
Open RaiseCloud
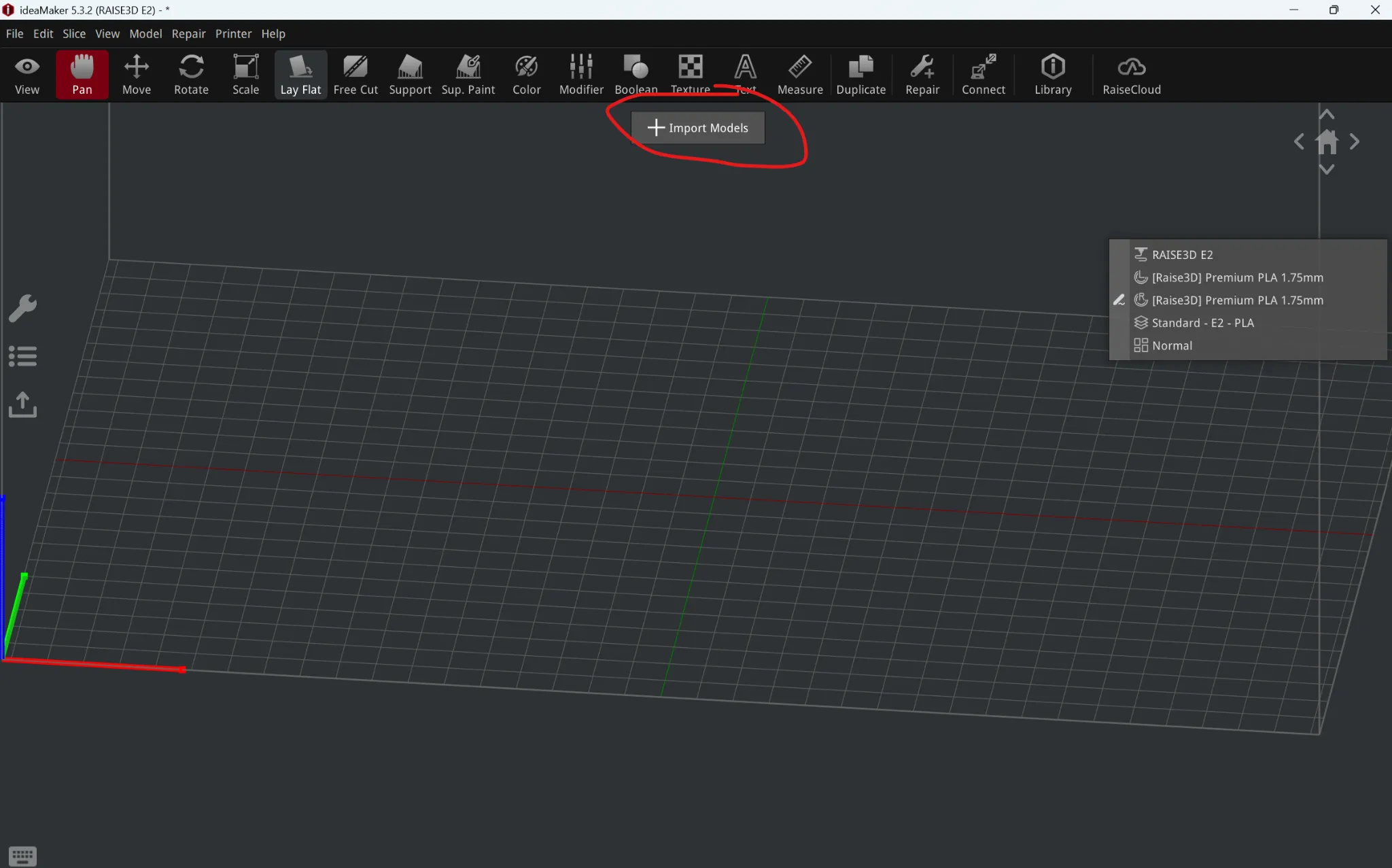click(x=1132, y=75)
